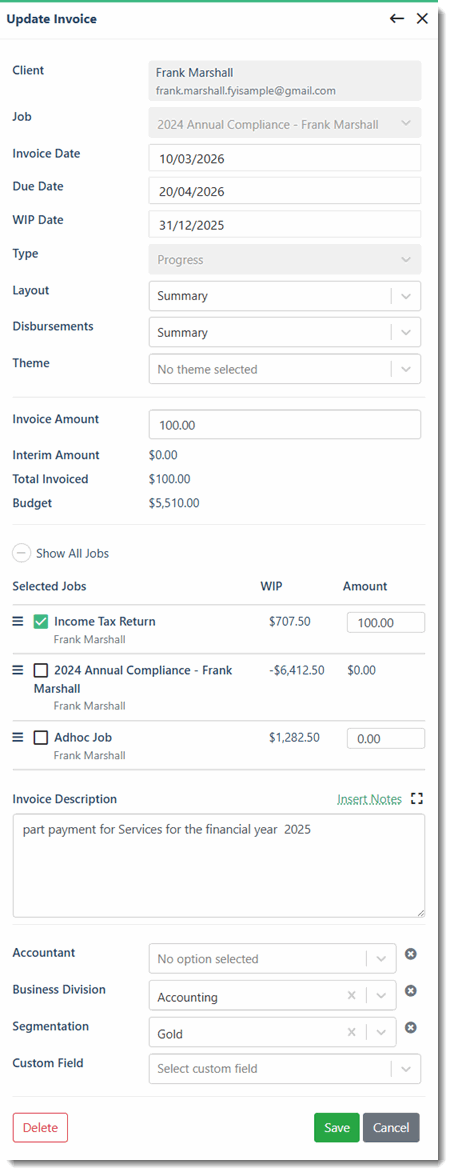
Task: Clear the Accounting value in Business Division
Action: [x=351, y=996]
